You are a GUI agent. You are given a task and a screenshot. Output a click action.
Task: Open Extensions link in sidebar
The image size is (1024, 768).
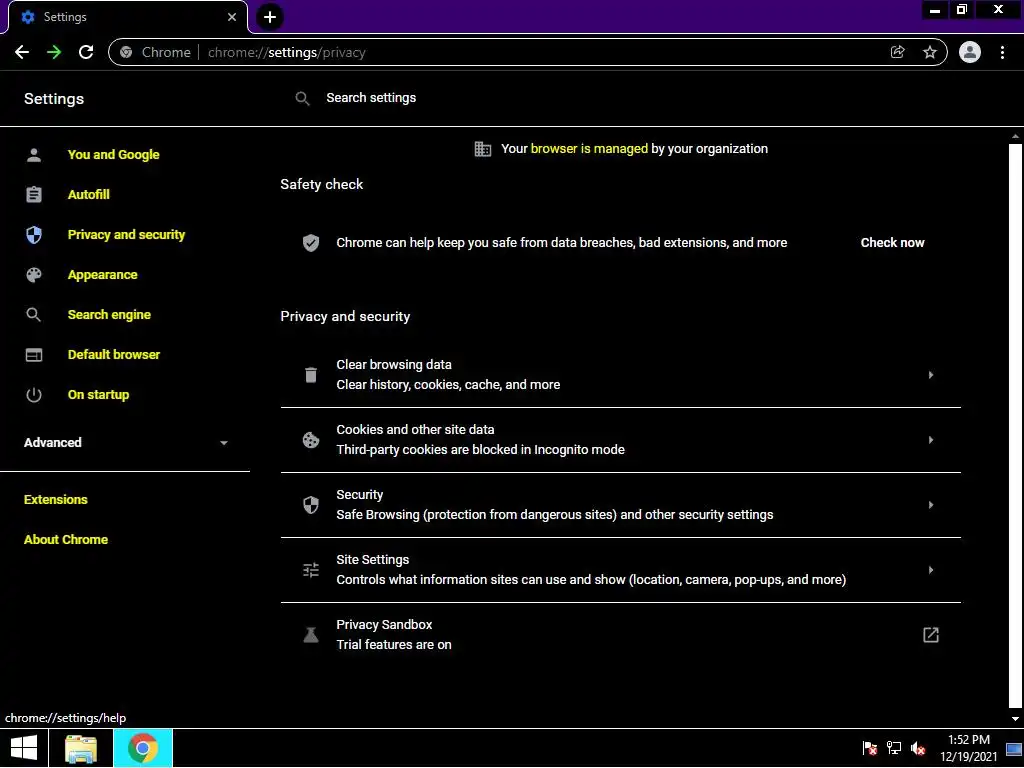click(56, 500)
